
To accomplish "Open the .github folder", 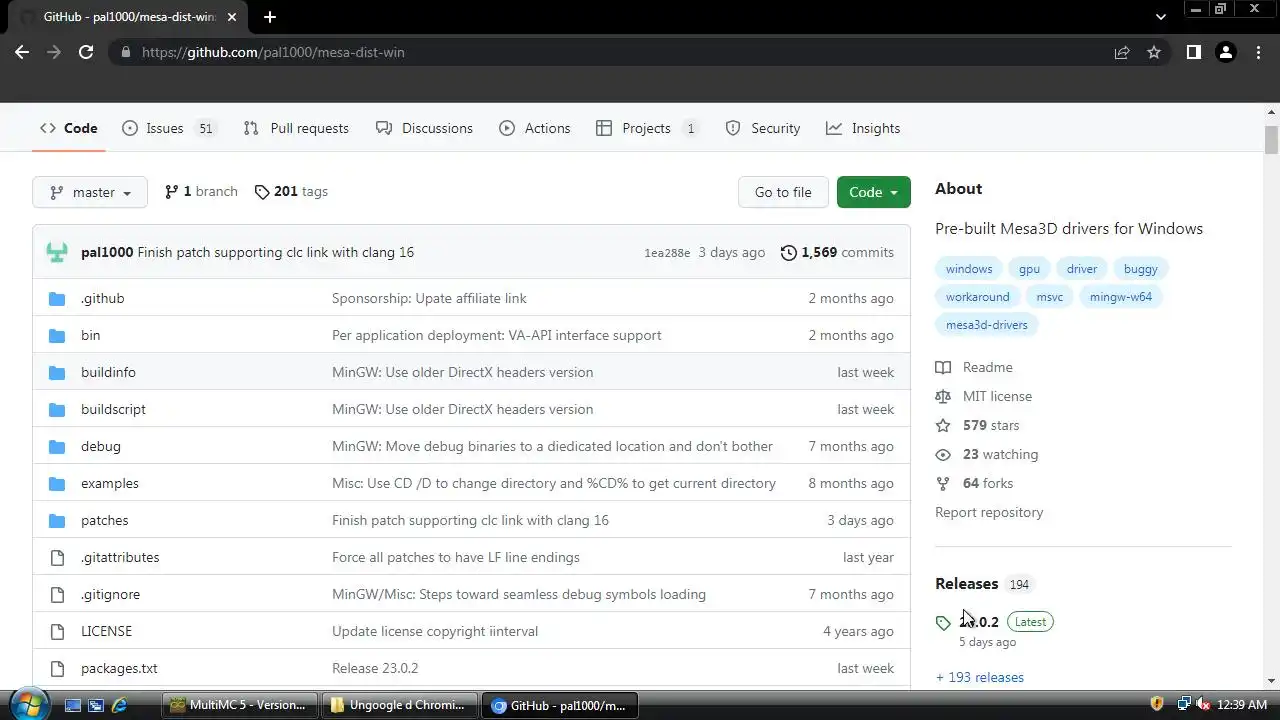I will pyautogui.click(x=103, y=298).
